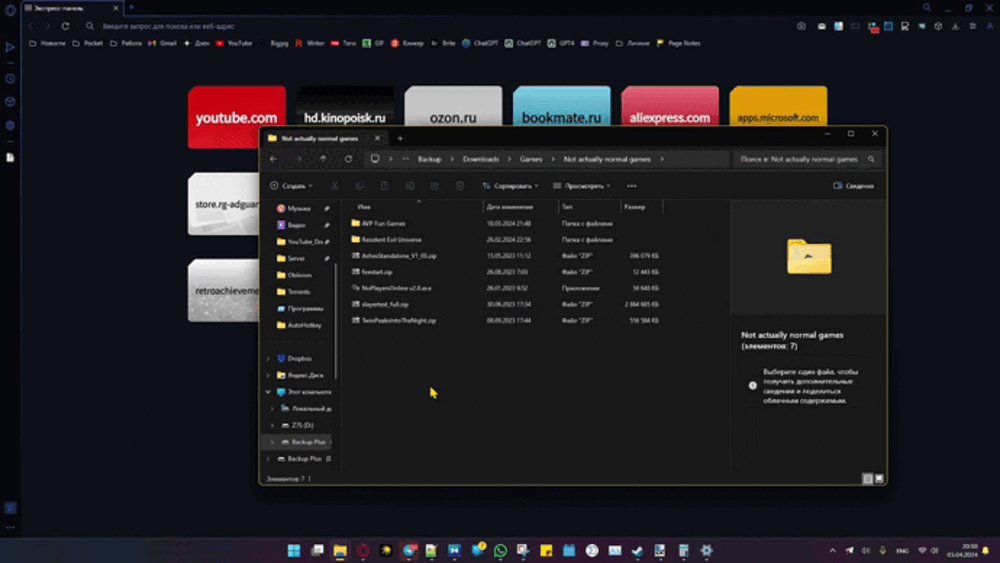Click the Explorer up-directory arrow
The height and width of the screenshot is (563, 1000).
[x=323, y=159]
